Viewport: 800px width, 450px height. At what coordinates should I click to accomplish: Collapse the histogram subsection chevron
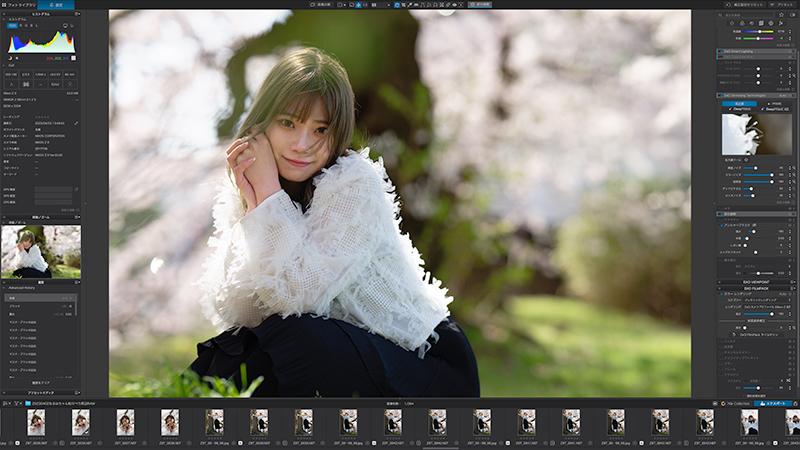coord(4,19)
